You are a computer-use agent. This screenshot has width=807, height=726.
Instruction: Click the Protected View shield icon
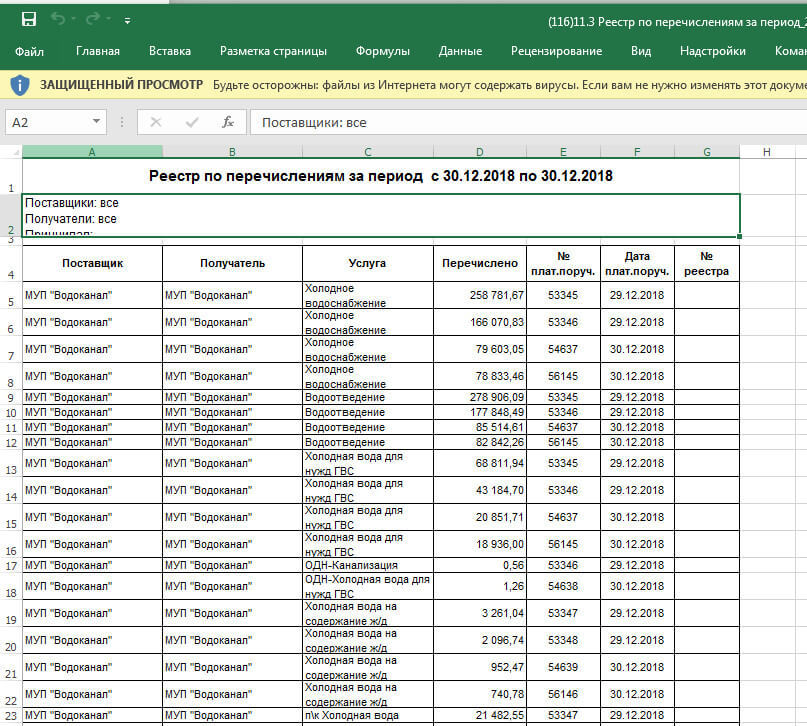[x=20, y=85]
